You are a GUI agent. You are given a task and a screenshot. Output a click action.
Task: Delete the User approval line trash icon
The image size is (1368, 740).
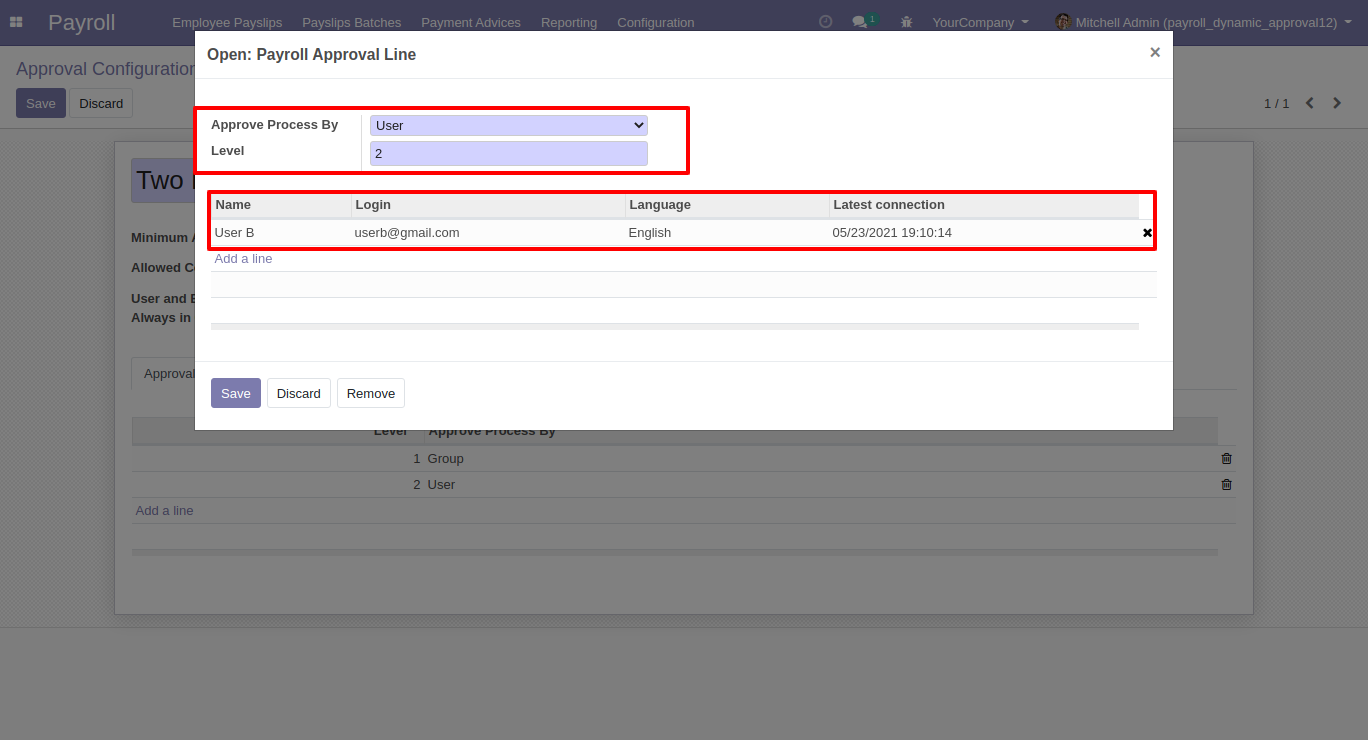(x=1226, y=485)
